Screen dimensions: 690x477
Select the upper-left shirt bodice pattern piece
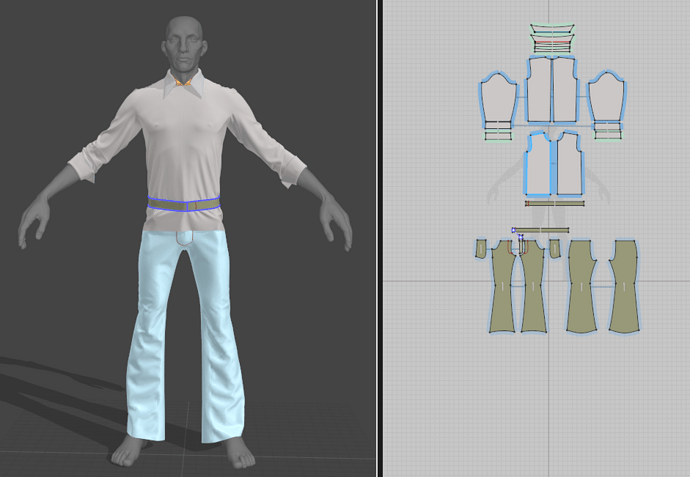tap(540, 89)
